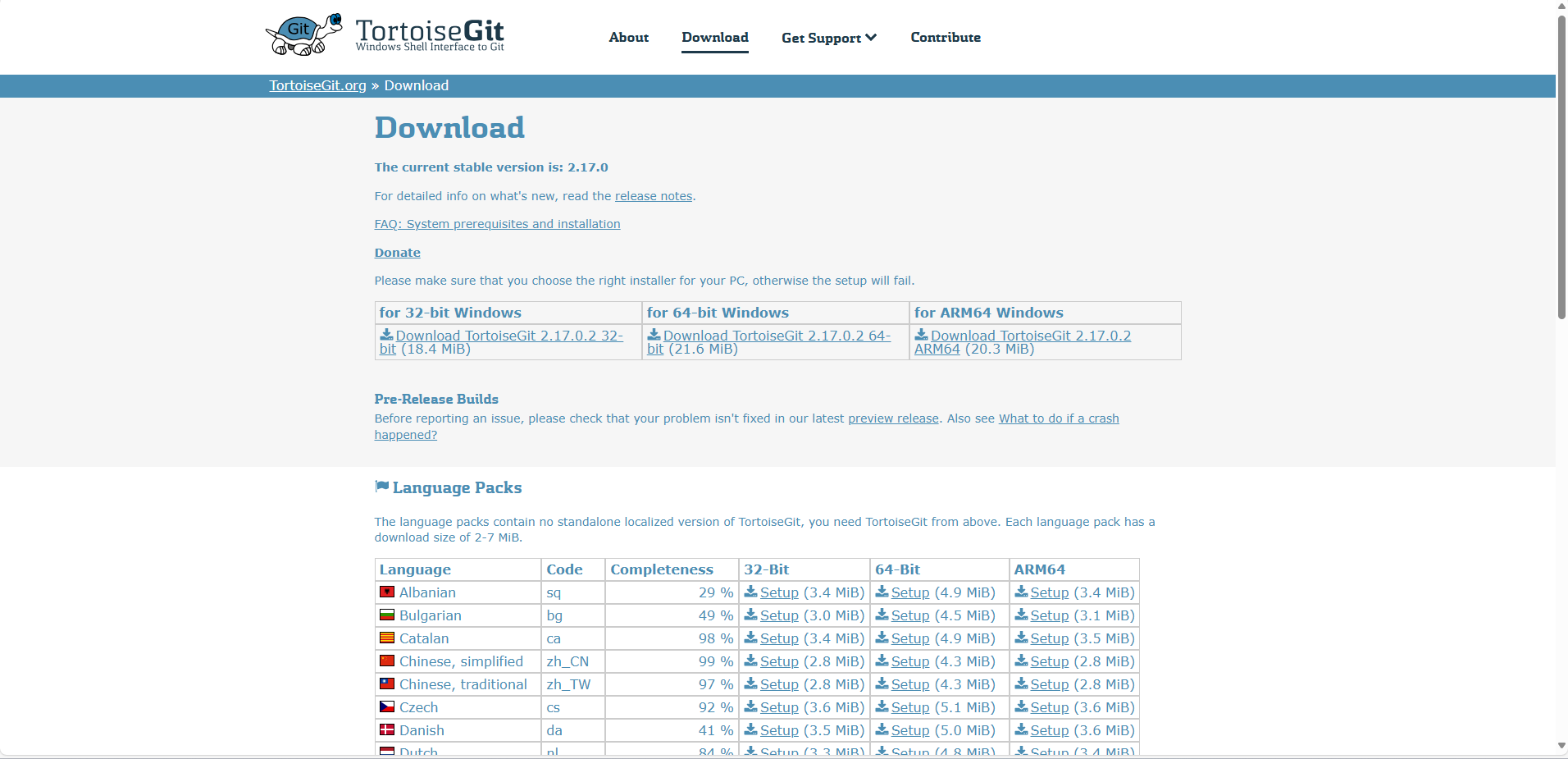Click Bulgarian 64-Bit Setup link

910,615
